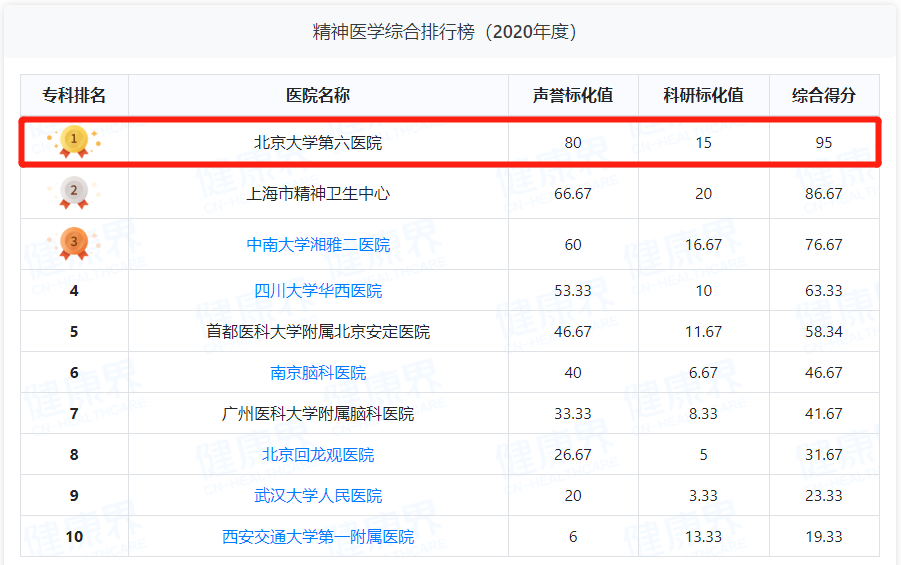
Task: Select the 科研标化值 column header
Action: [703, 95]
